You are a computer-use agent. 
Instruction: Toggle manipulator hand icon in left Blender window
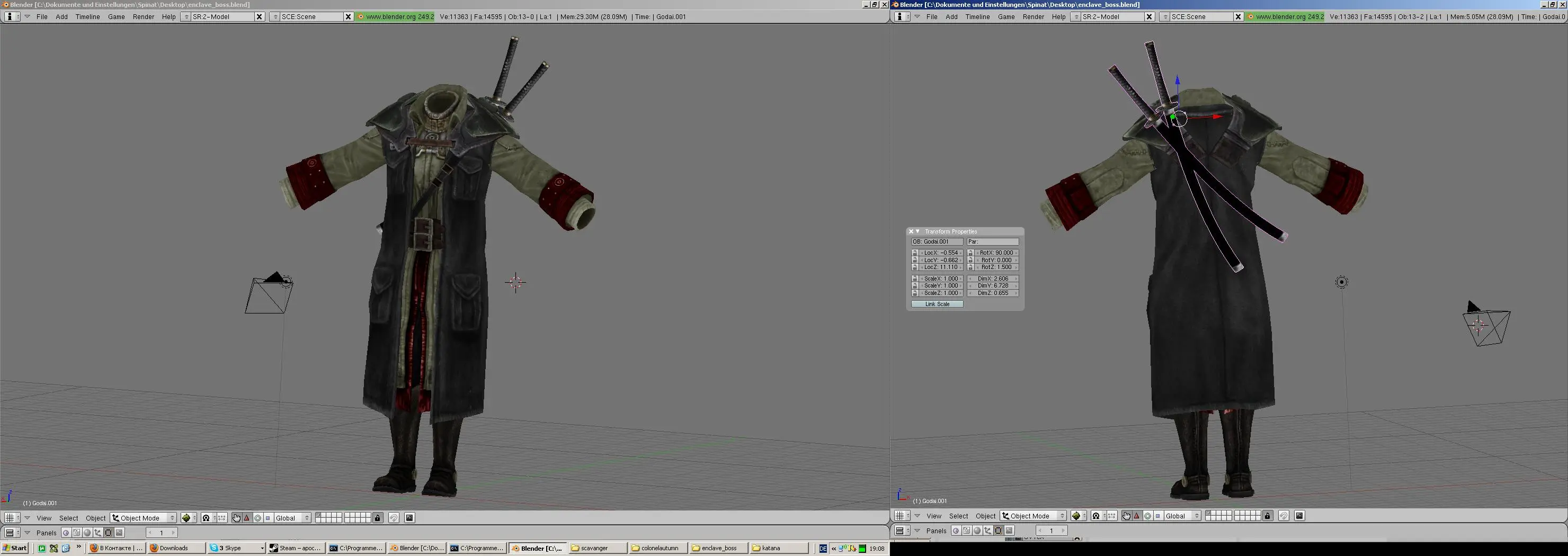pyautogui.click(x=236, y=518)
